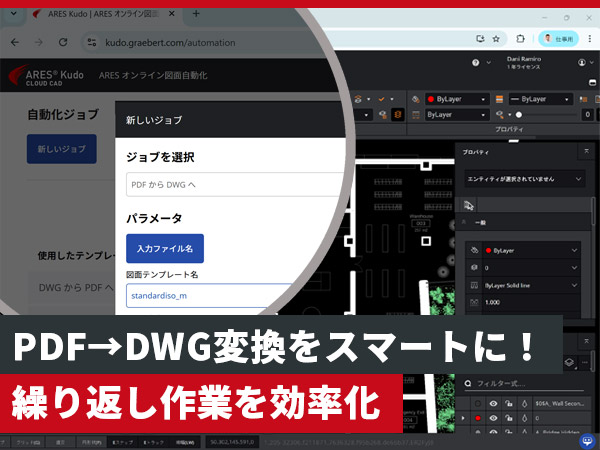600x450 pixels.
Task: Click the blue 新しいジョブ button
Action: coord(62,149)
